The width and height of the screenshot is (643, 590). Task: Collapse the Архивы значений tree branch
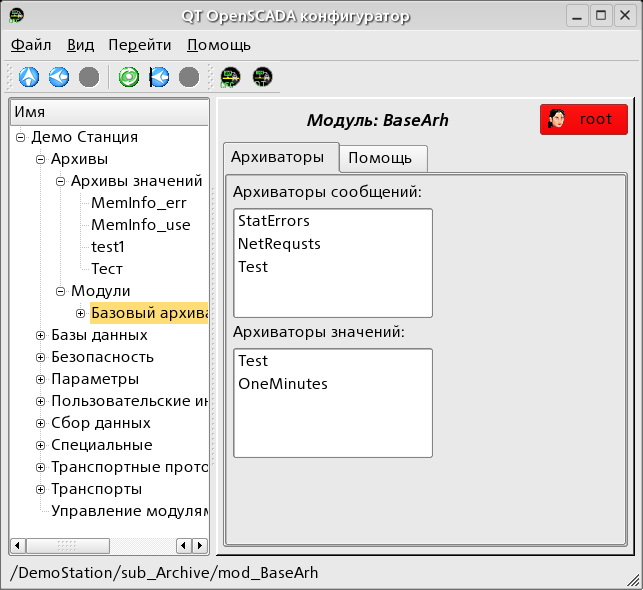click(60, 182)
